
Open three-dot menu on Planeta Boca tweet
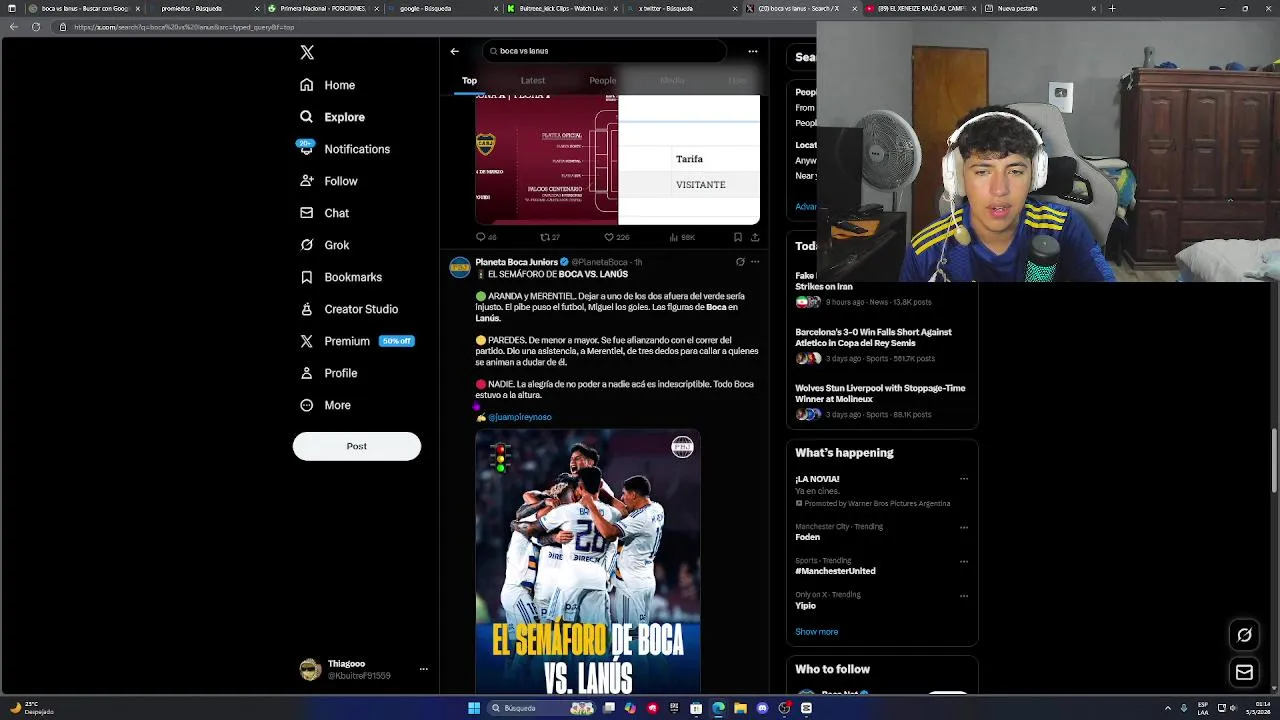[755, 262]
